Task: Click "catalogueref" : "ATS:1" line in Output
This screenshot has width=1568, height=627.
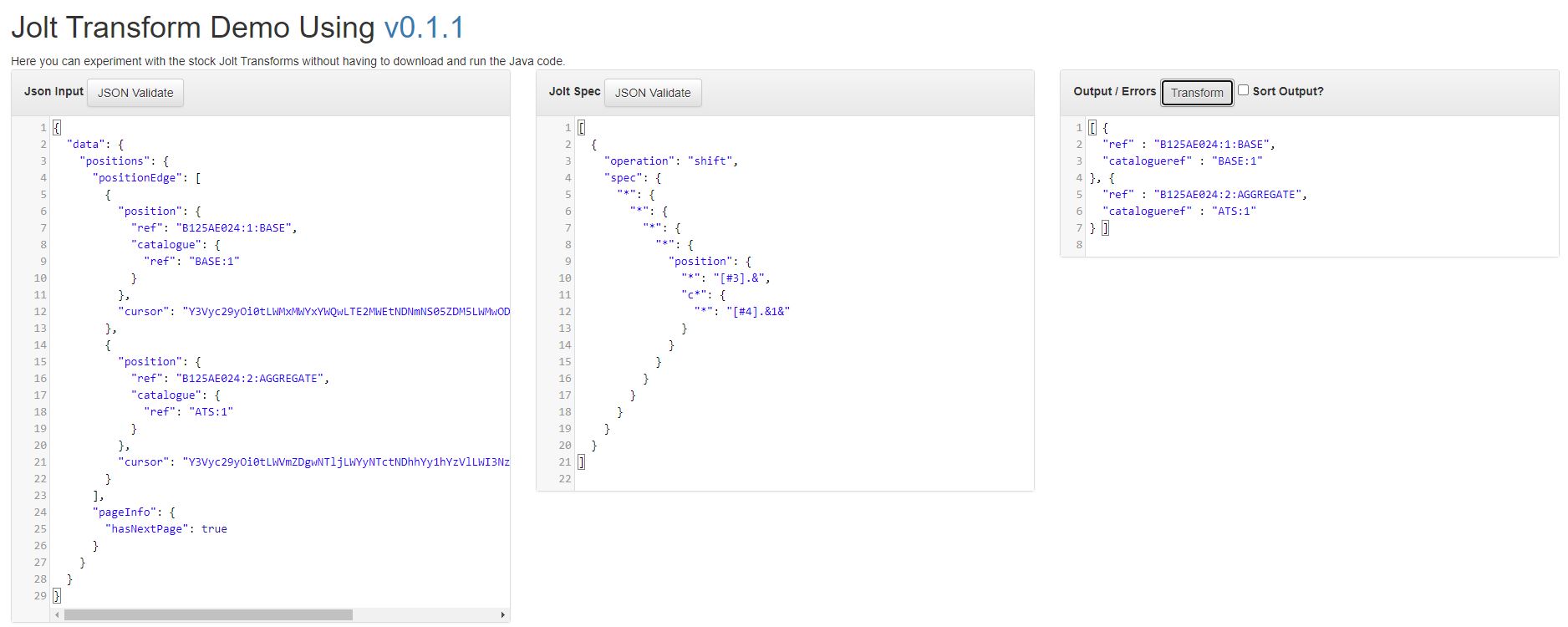Action: pos(1179,211)
